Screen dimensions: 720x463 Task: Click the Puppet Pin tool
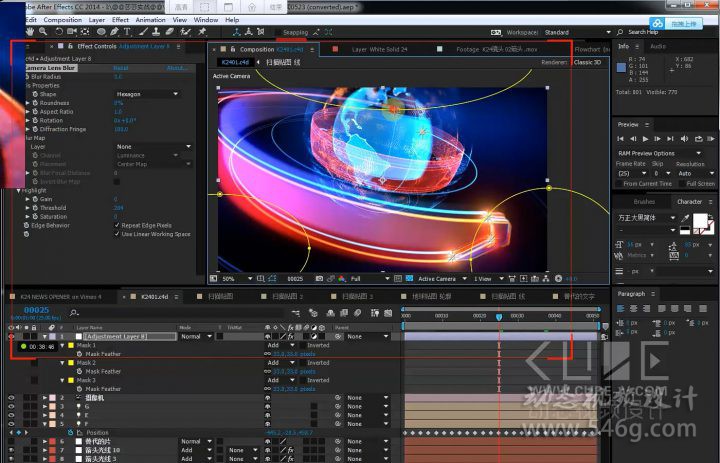[203, 32]
